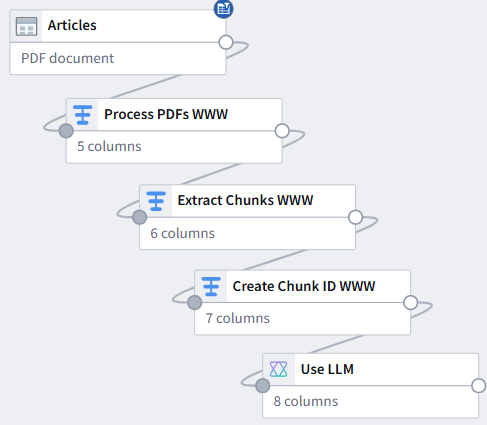Click the PDF document label under Articles

[67, 58]
